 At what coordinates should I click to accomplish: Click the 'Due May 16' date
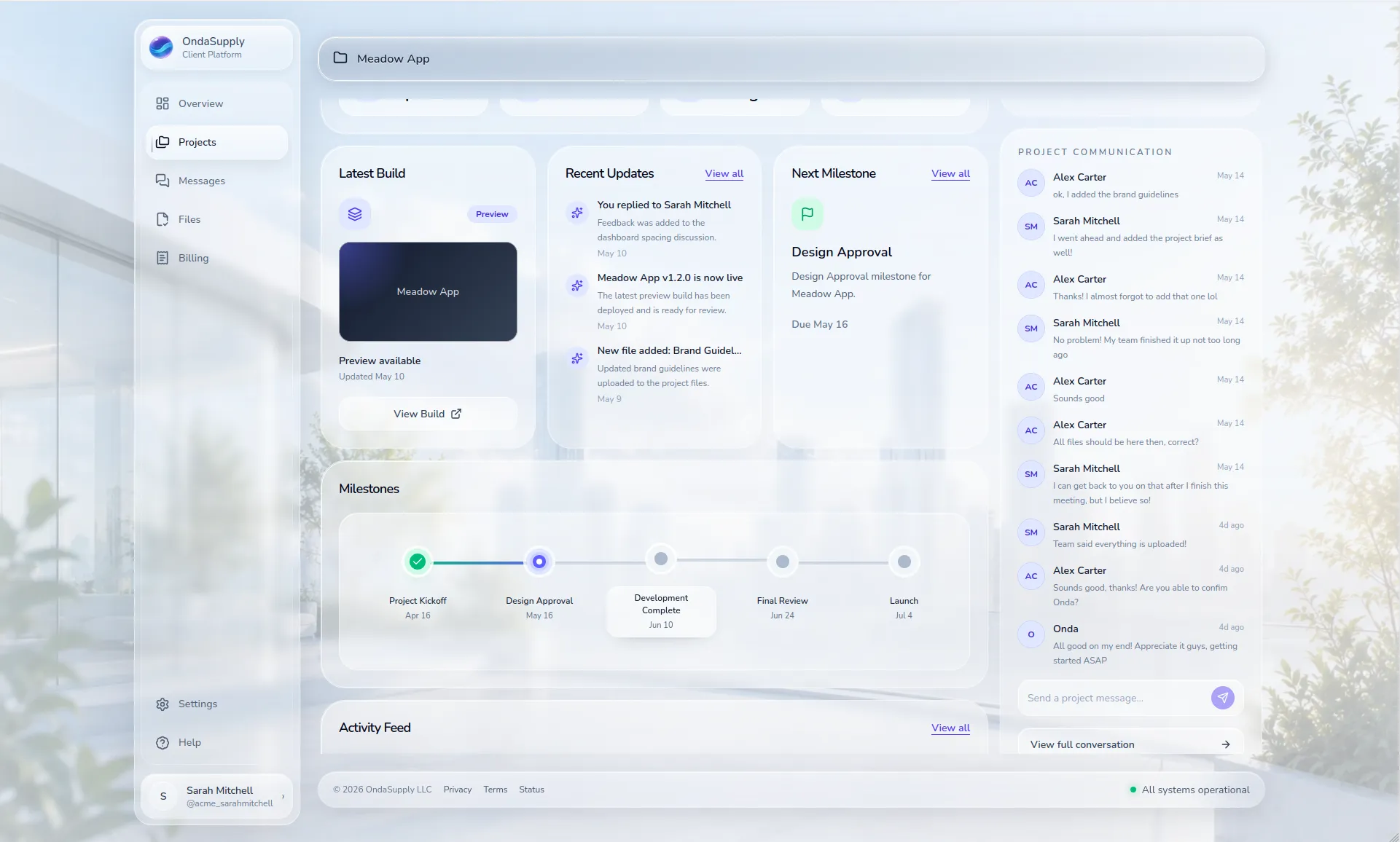pyautogui.click(x=820, y=324)
